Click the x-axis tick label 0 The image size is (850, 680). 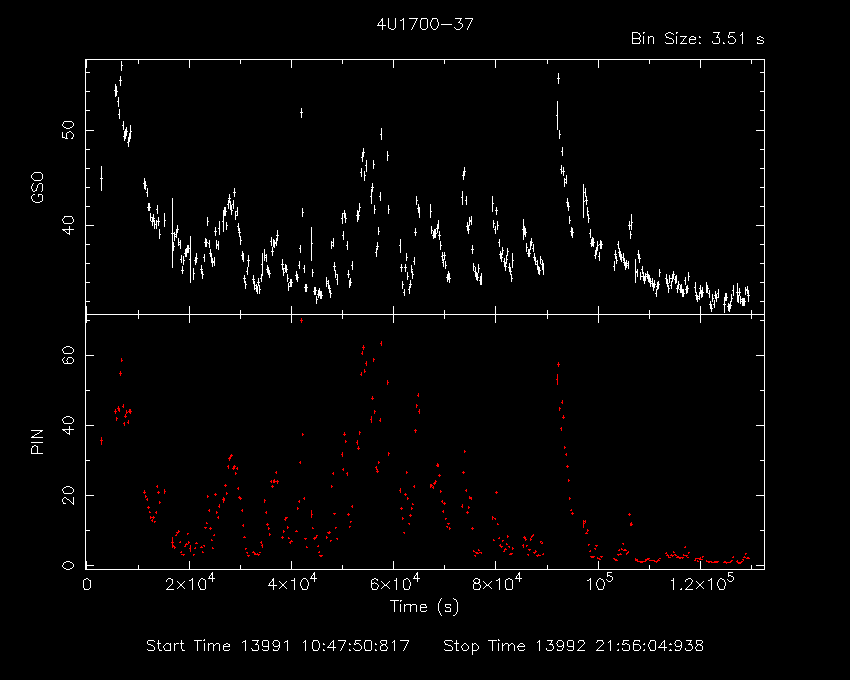(87, 585)
